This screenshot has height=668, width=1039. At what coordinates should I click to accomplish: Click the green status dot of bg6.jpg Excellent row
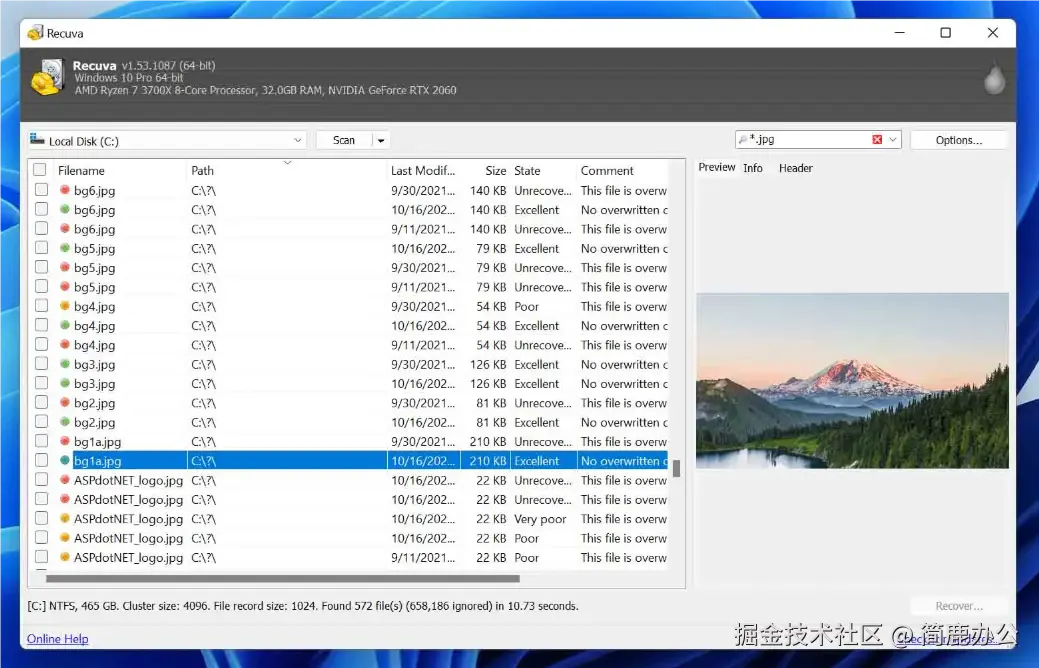65,209
